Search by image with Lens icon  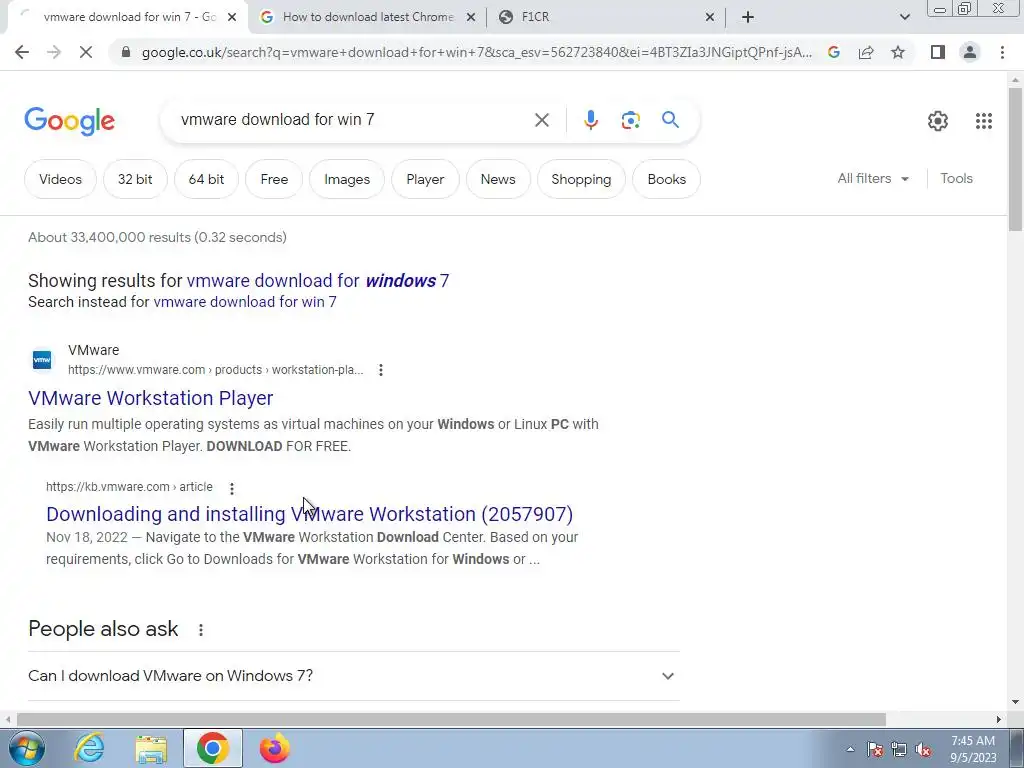[630, 120]
